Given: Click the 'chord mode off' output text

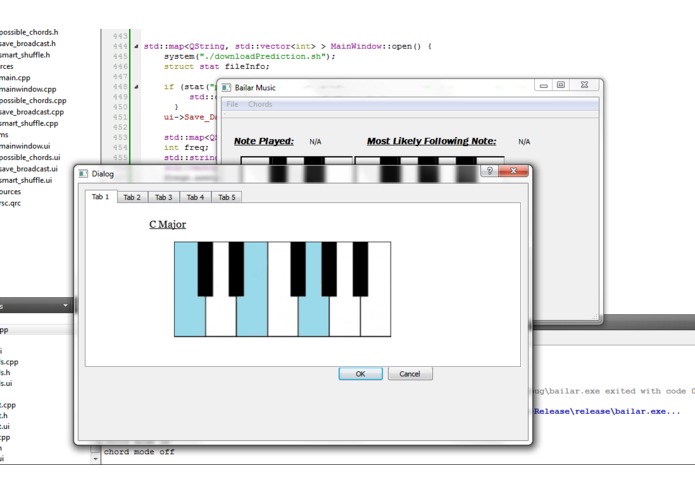Looking at the screenshot, I should [139, 452].
